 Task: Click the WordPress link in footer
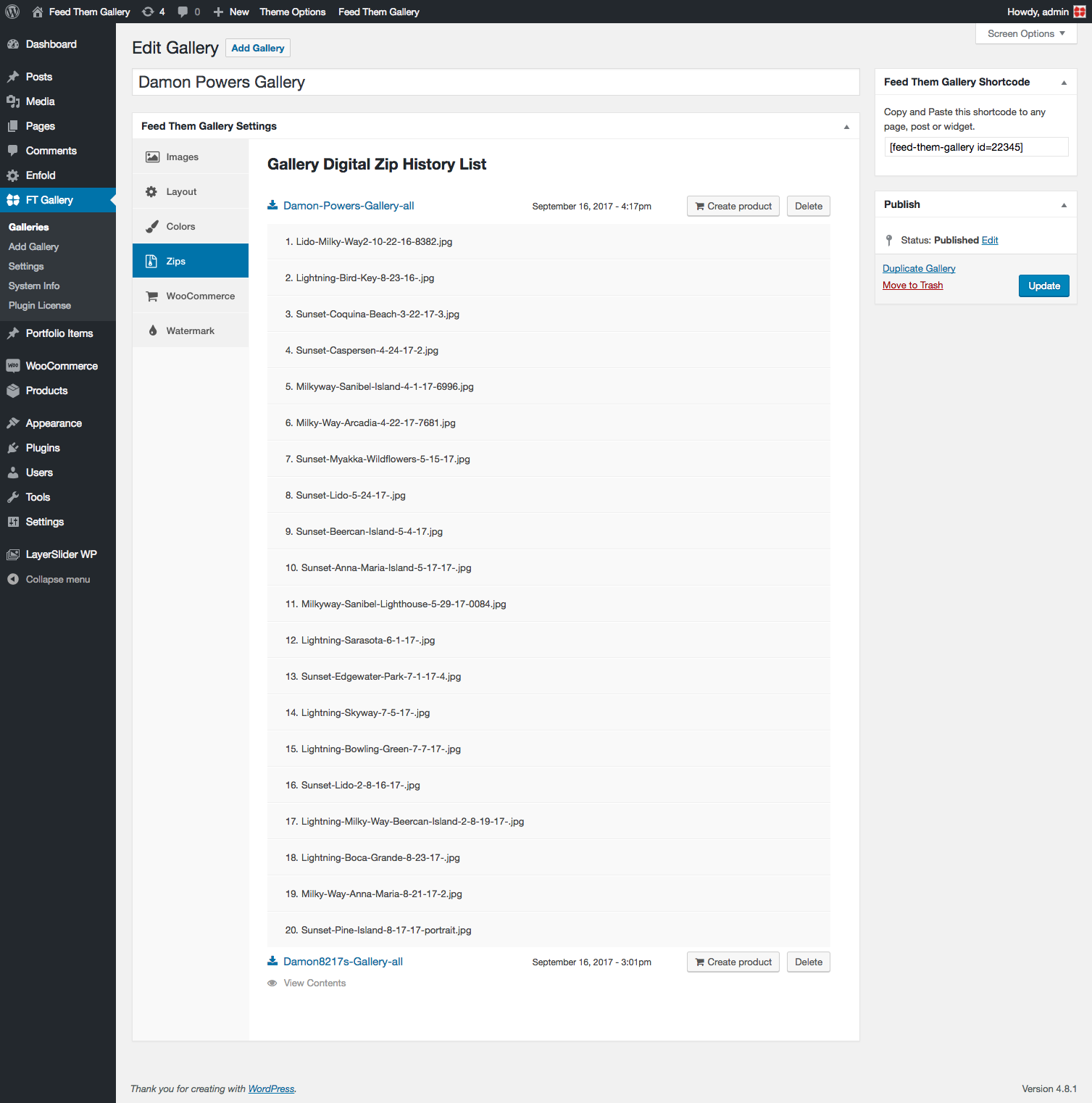(271, 1089)
